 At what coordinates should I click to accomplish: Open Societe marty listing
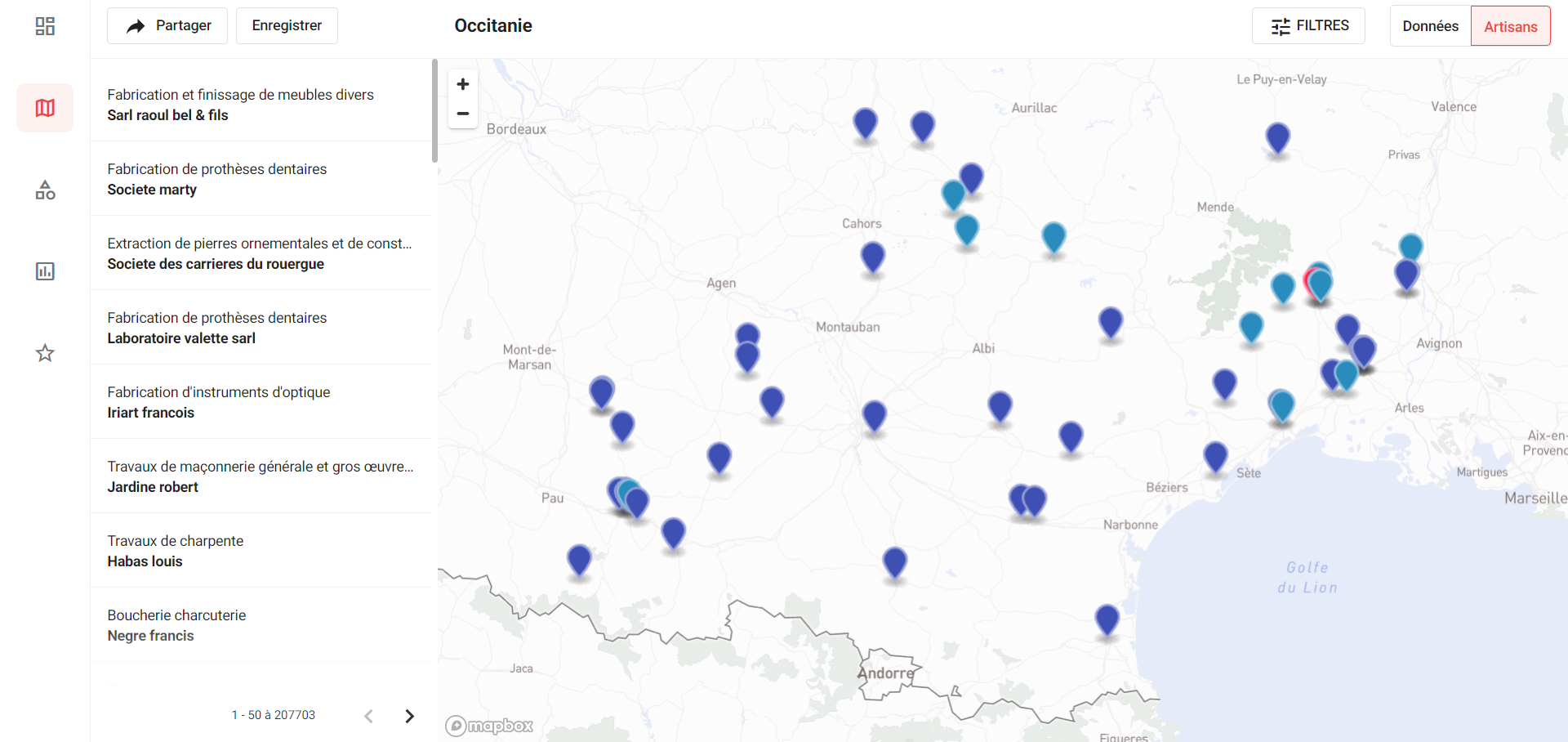coord(261,179)
